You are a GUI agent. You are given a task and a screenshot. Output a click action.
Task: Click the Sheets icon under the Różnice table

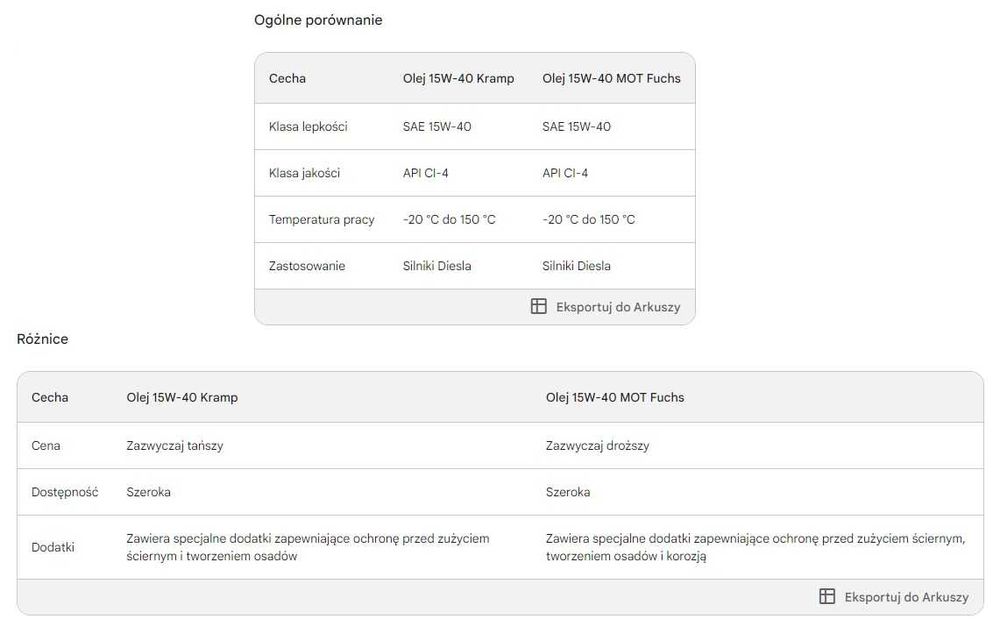[827, 597]
